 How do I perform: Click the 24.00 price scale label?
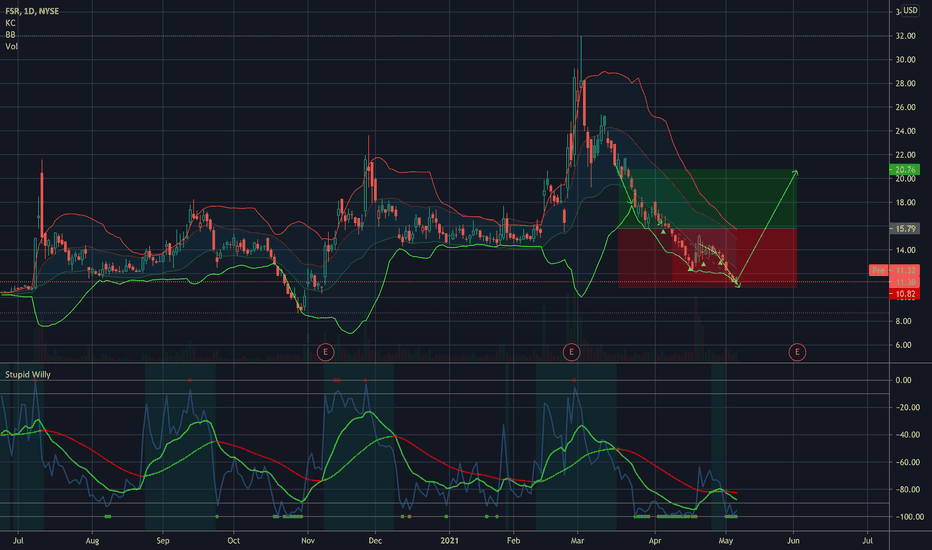905,131
